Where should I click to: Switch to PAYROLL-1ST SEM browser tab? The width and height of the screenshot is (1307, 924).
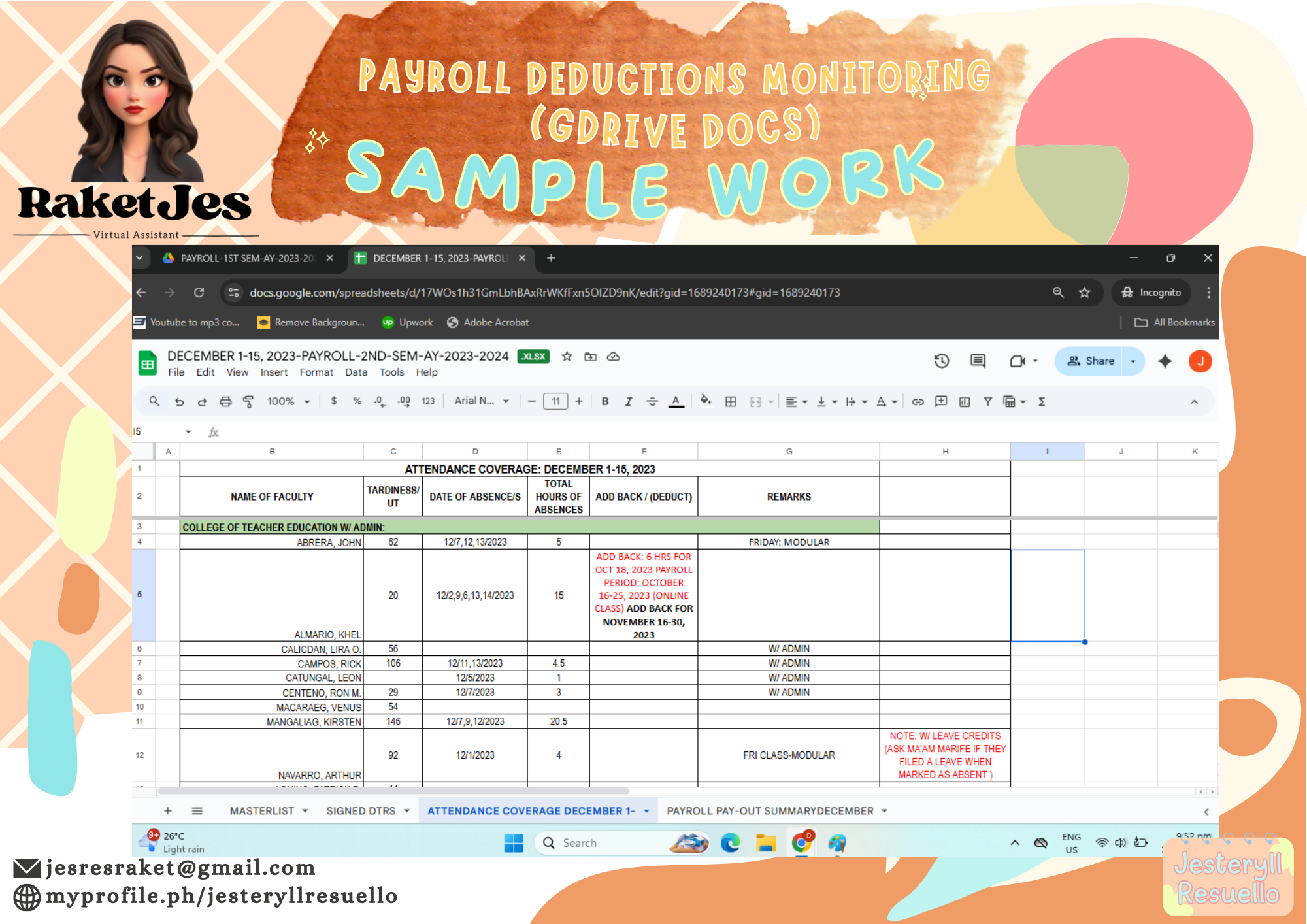(247, 258)
